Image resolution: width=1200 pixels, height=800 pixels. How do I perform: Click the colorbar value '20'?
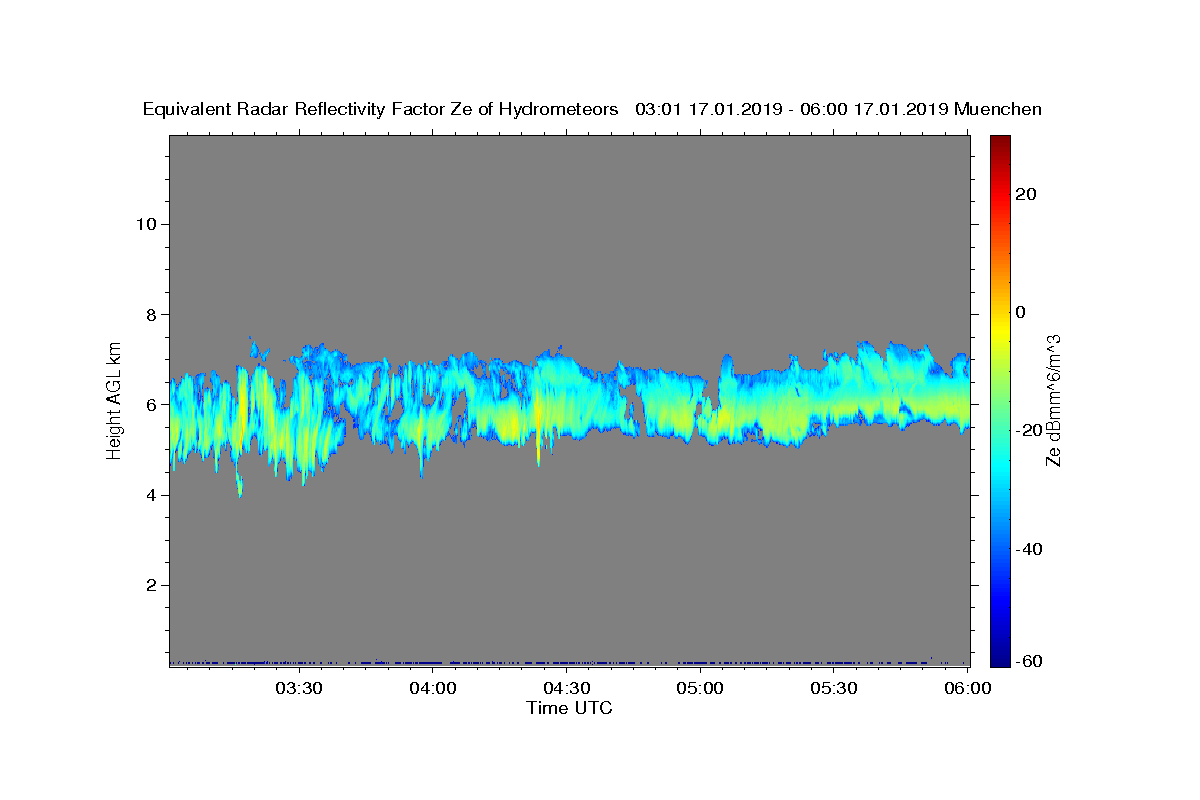click(1026, 194)
